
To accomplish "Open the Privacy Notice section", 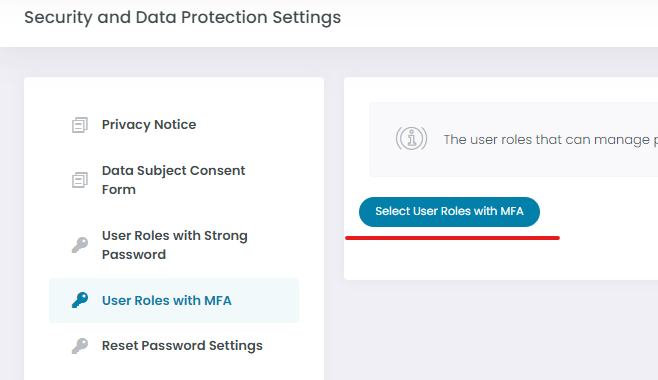I will (149, 125).
